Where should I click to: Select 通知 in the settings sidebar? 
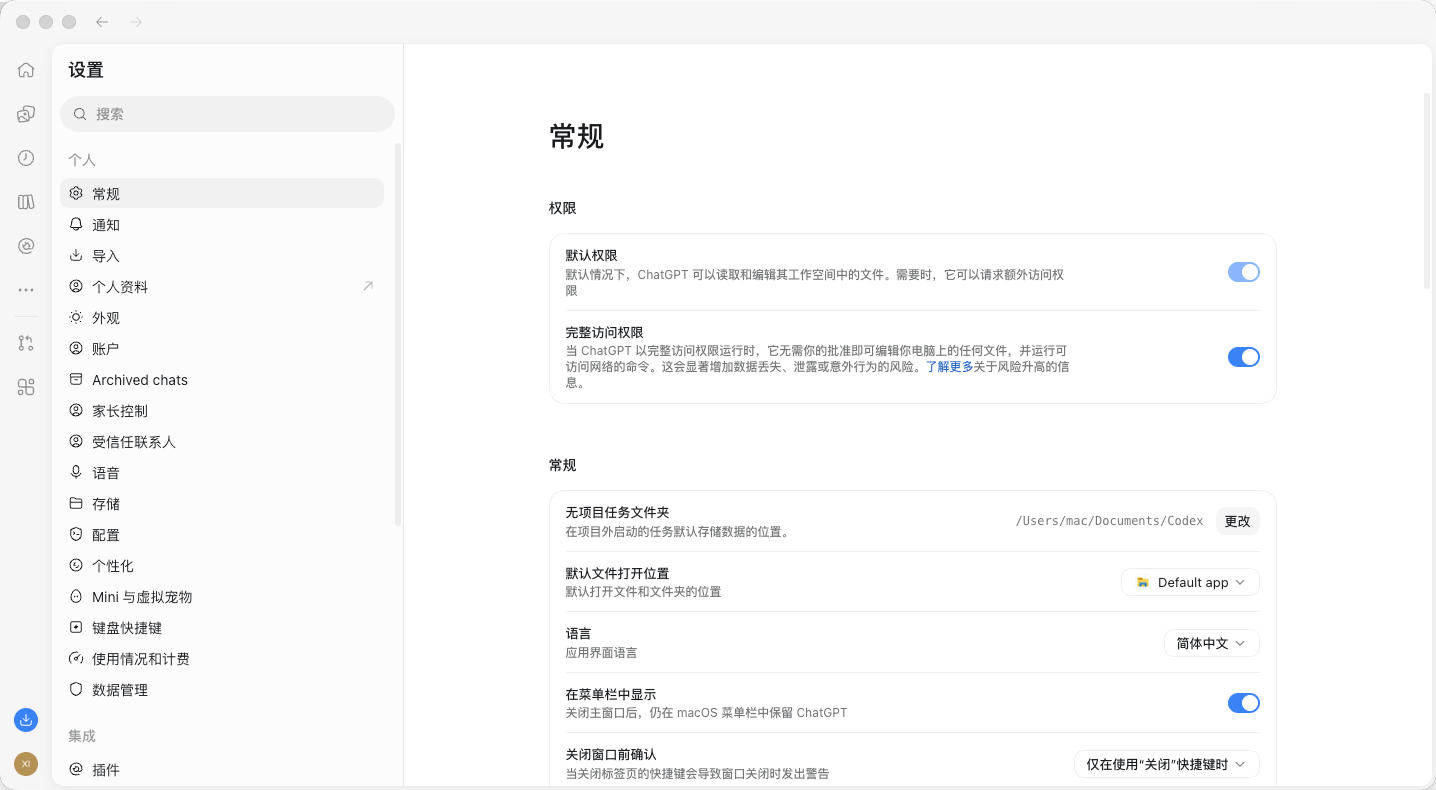click(222, 225)
